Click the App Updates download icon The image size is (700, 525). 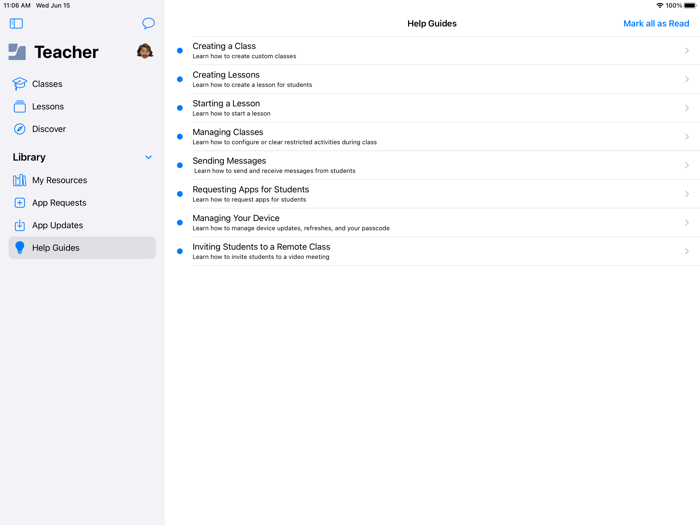tap(20, 225)
